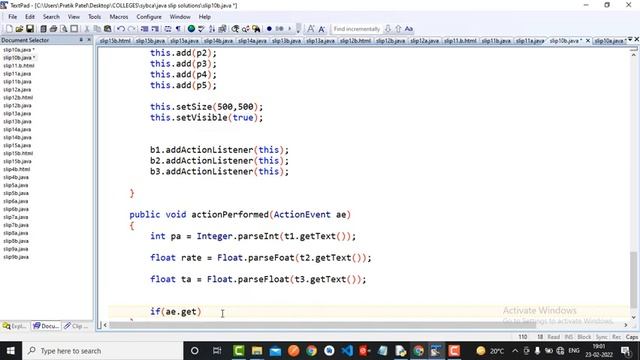The width and height of the screenshot is (640, 360).
Task: Select slip6a.java in Document Selector
Action: tap(16, 201)
